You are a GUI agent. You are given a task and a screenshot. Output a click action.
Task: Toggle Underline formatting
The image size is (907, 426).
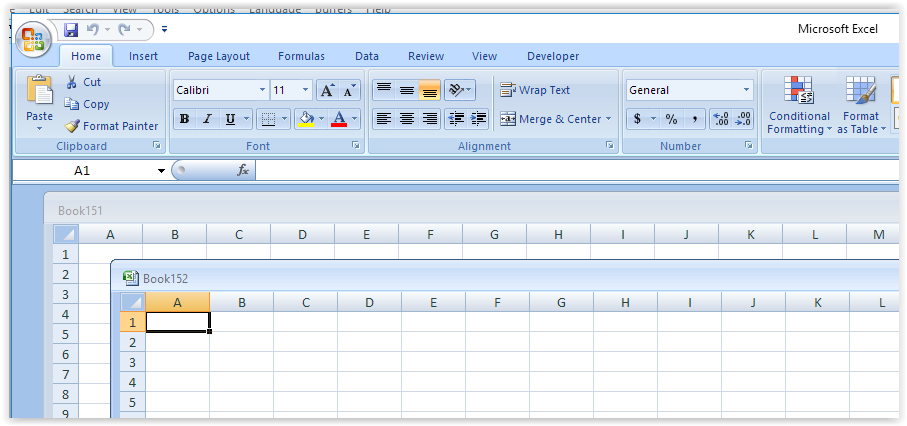point(230,119)
